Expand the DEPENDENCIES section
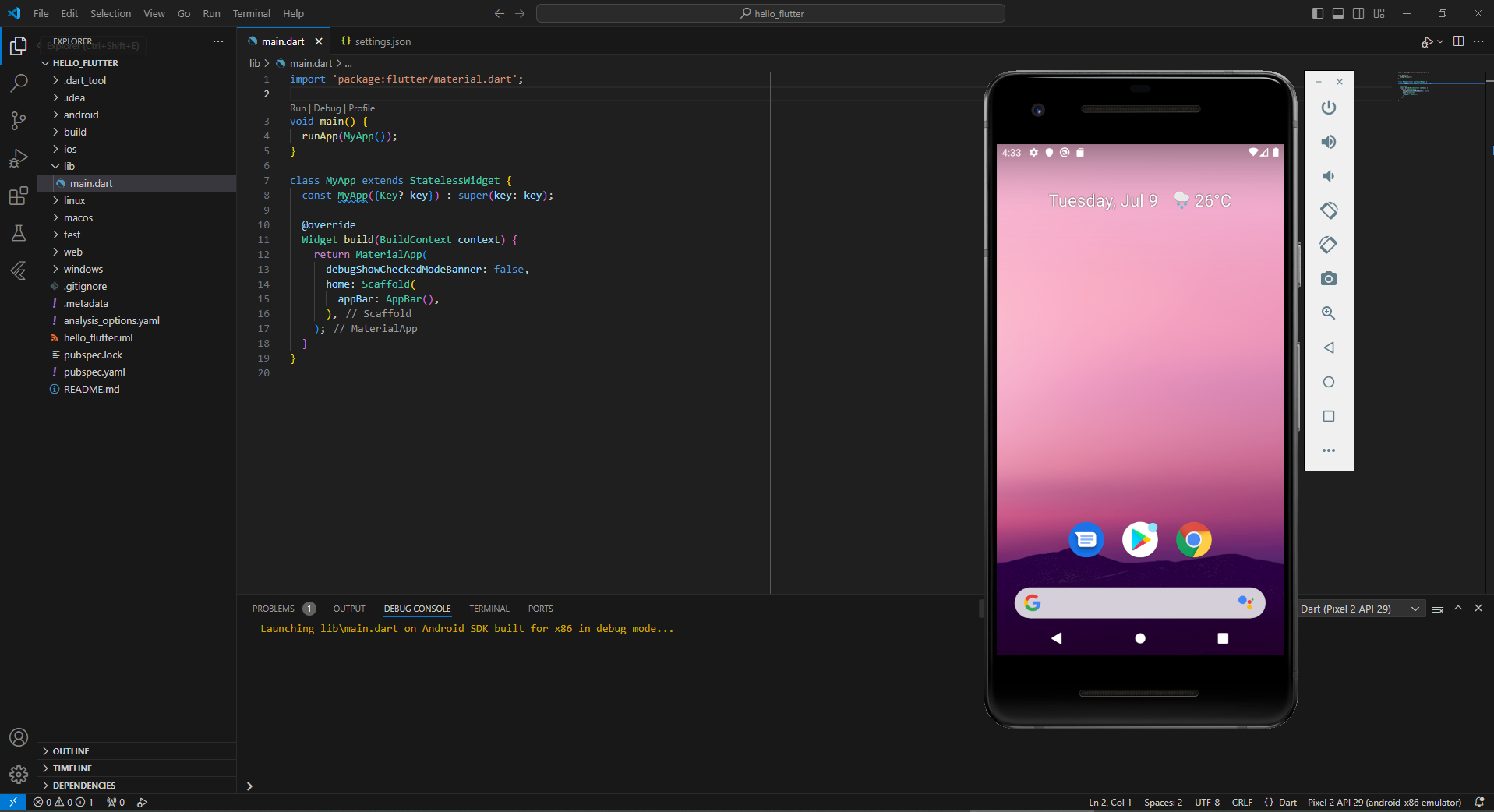Viewport: 1494px width, 812px height. pyautogui.click(x=136, y=786)
